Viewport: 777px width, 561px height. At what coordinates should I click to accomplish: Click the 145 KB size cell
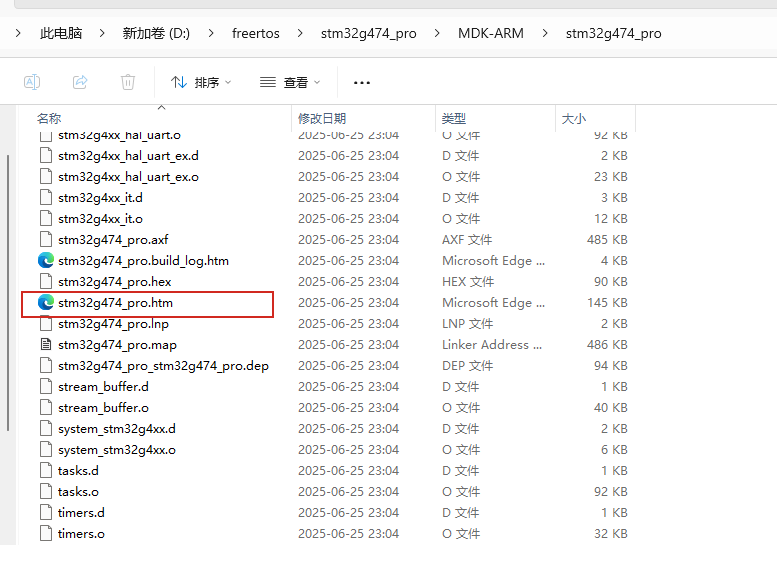click(607, 302)
